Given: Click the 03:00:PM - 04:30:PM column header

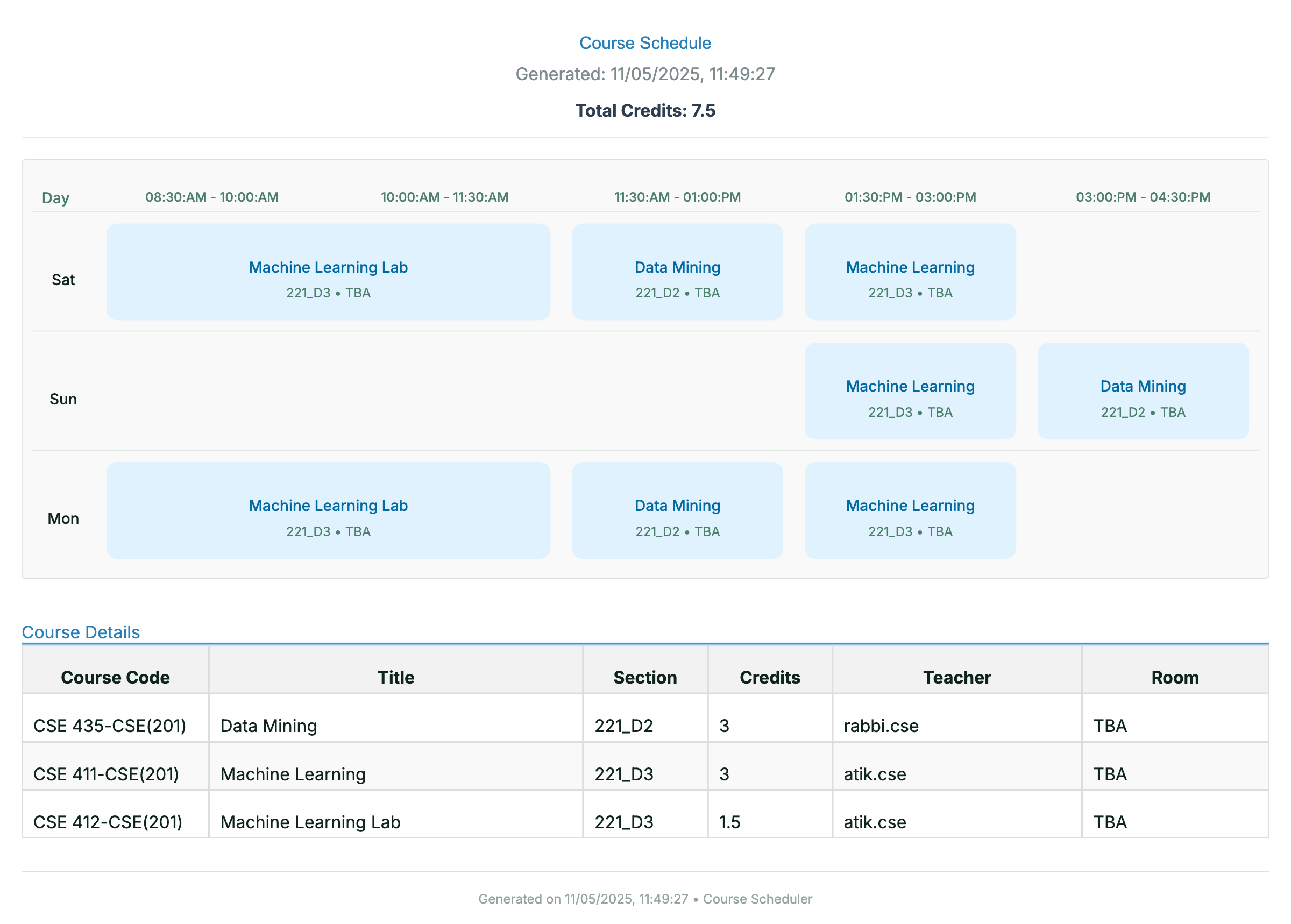Looking at the screenshot, I should pos(1143,197).
